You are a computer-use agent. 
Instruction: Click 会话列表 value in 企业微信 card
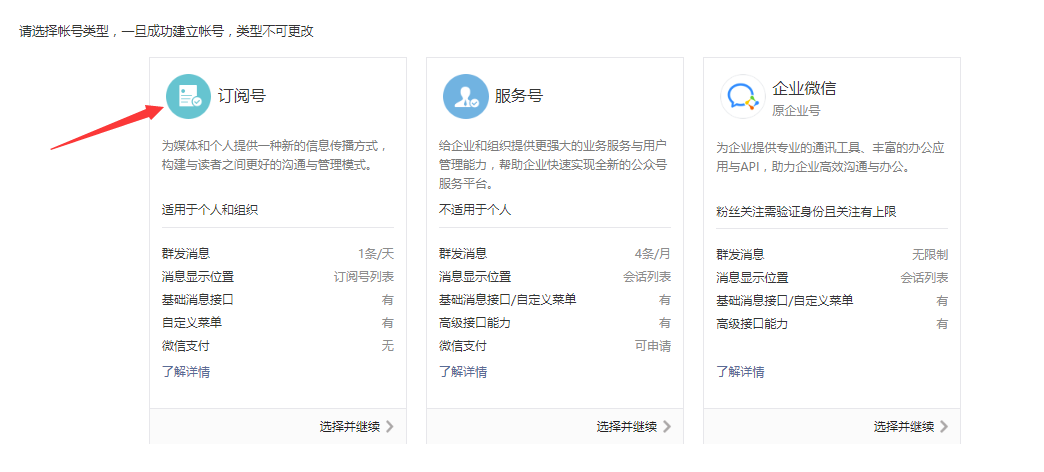[x=924, y=278]
